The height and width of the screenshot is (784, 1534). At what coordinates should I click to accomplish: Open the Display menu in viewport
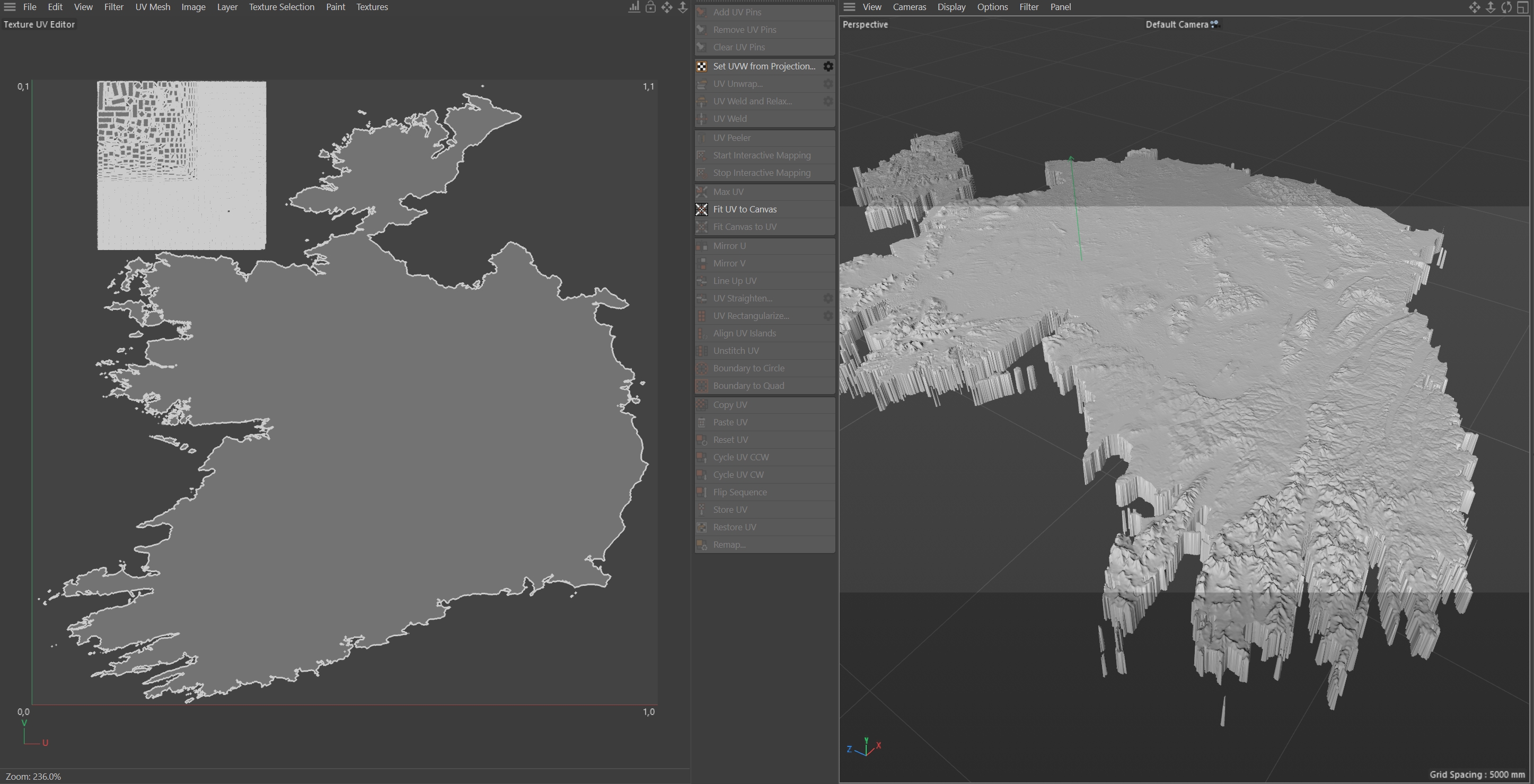point(951,7)
